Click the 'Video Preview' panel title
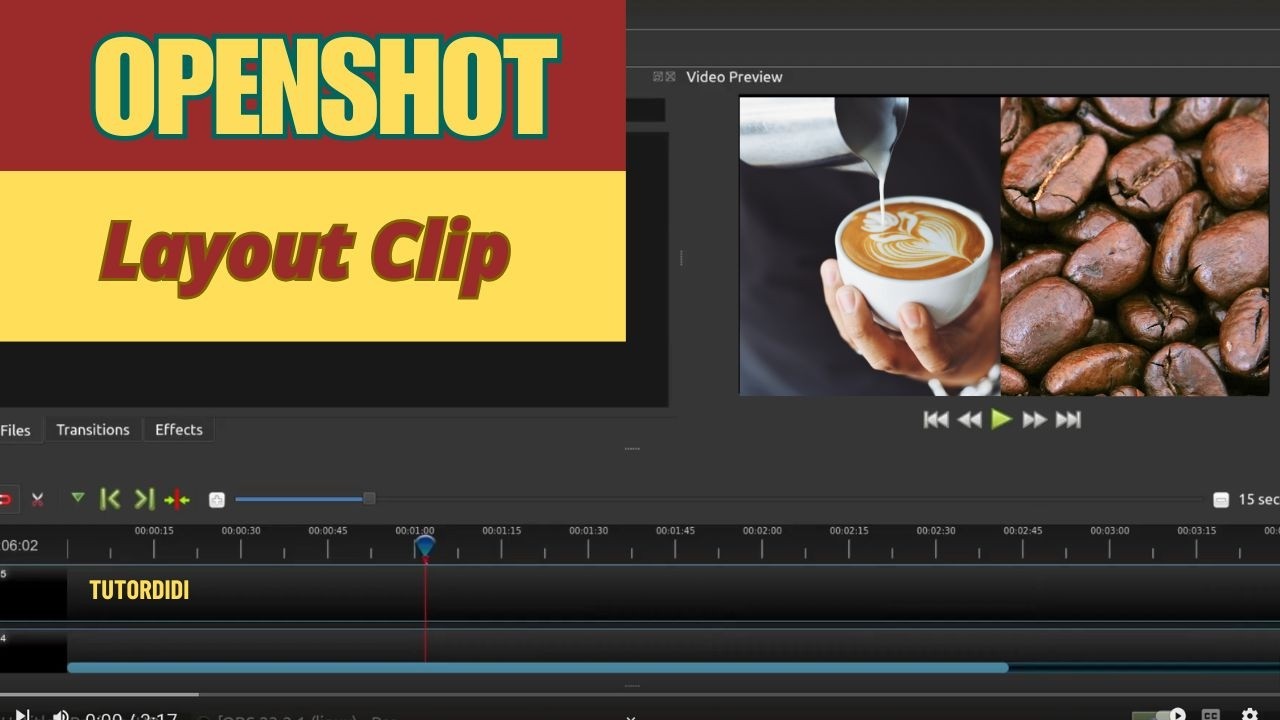This screenshot has height=720, width=1280. pos(734,77)
